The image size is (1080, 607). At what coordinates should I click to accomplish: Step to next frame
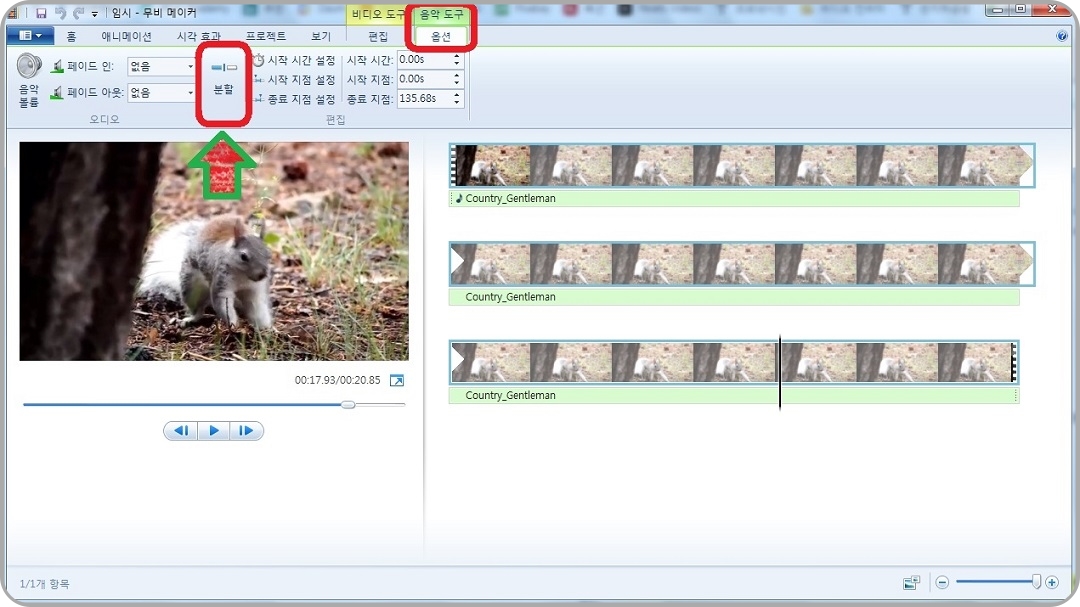(x=246, y=431)
